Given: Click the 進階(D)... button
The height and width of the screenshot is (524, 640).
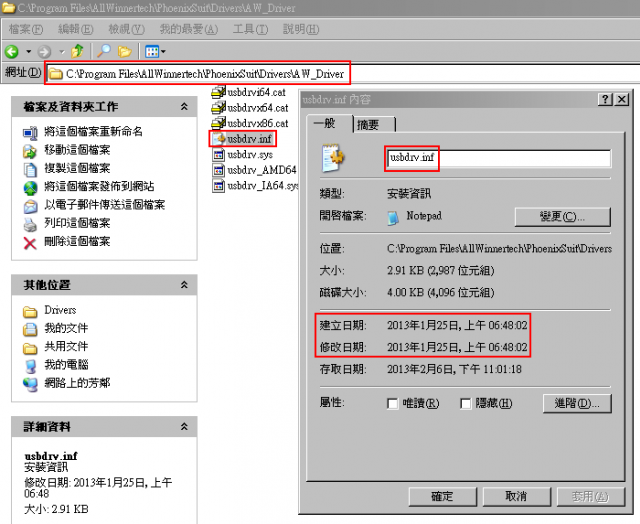Looking at the screenshot, I should click(577, 403).
